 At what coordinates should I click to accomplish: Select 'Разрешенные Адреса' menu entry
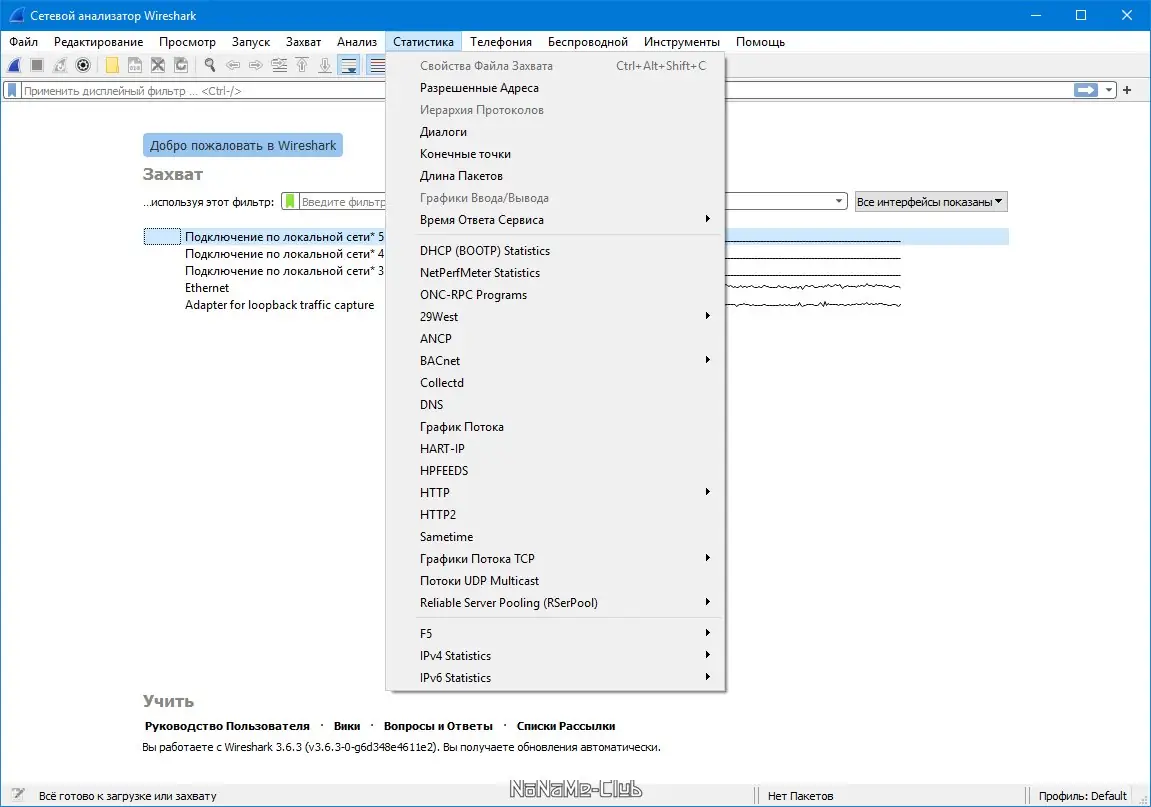(555, 87)
